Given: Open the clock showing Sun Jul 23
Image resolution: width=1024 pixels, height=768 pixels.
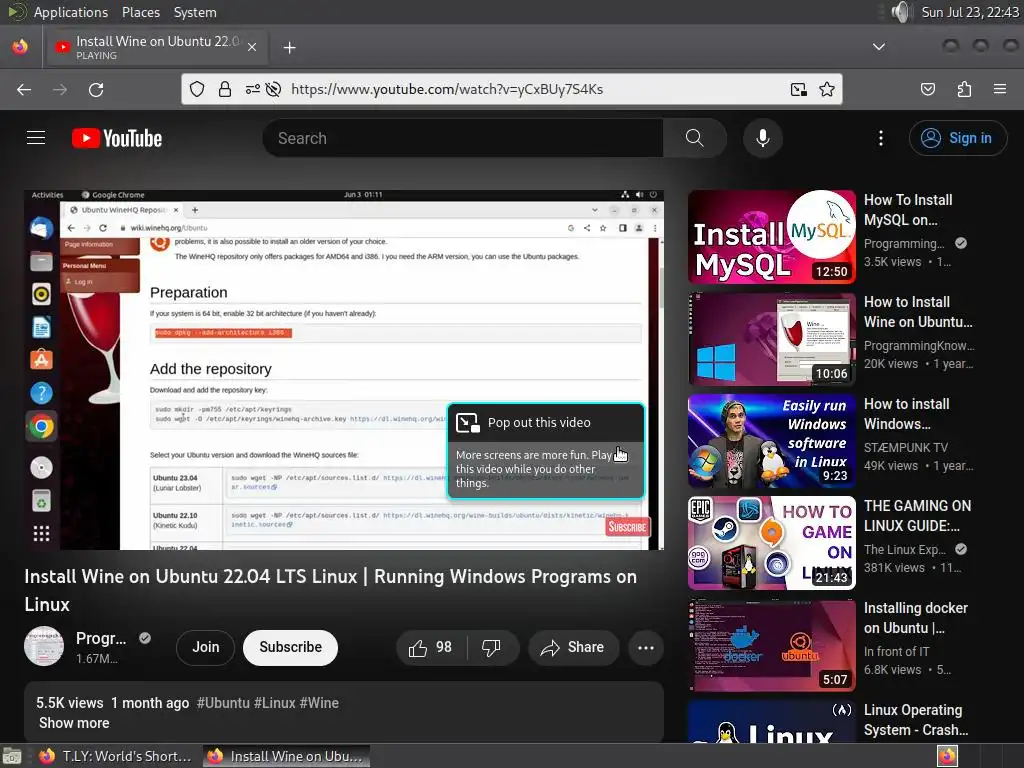Looking at the screenshot, I should click(x=969, y=12).
